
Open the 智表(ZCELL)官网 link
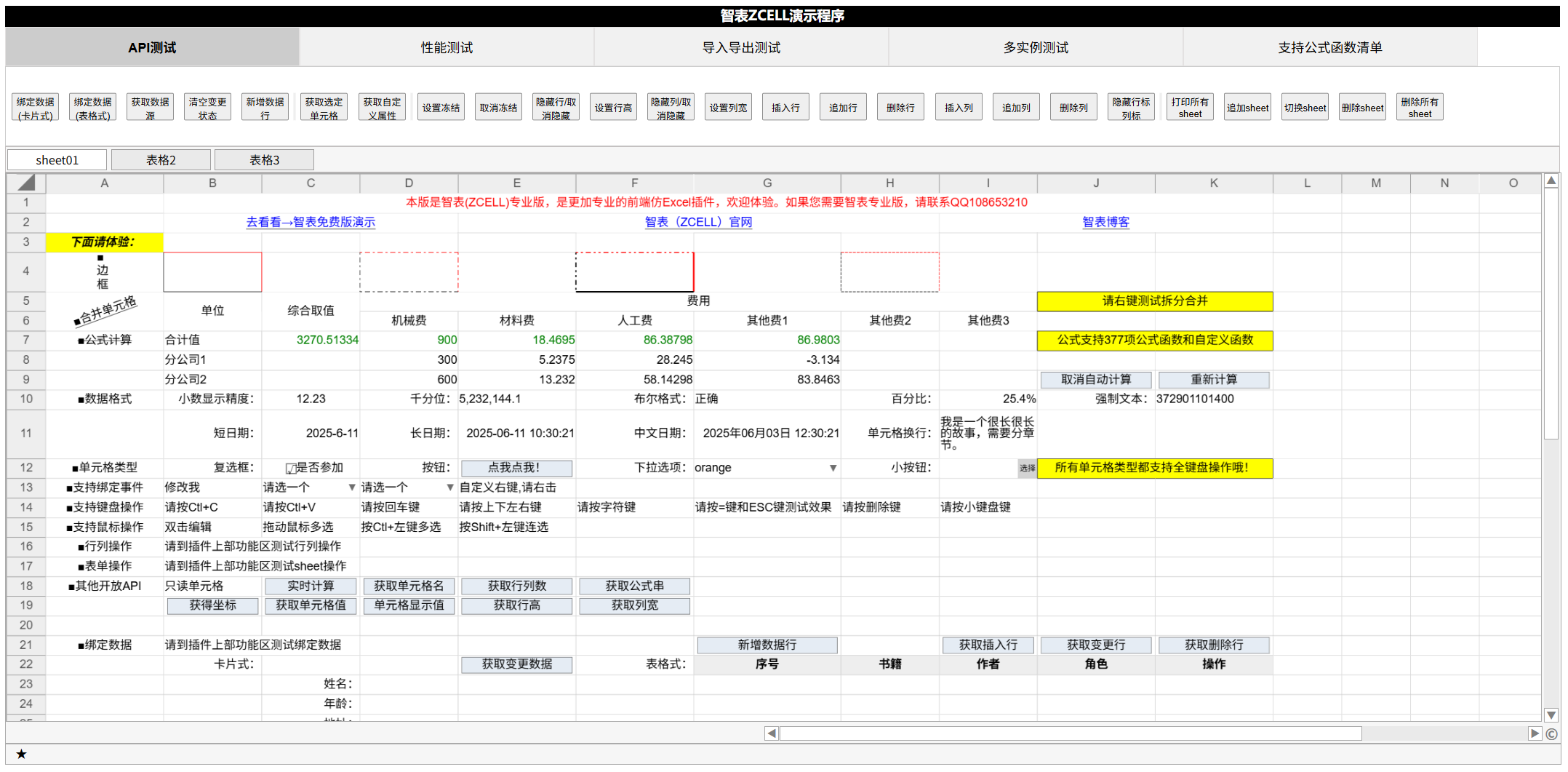click(698, 222)
